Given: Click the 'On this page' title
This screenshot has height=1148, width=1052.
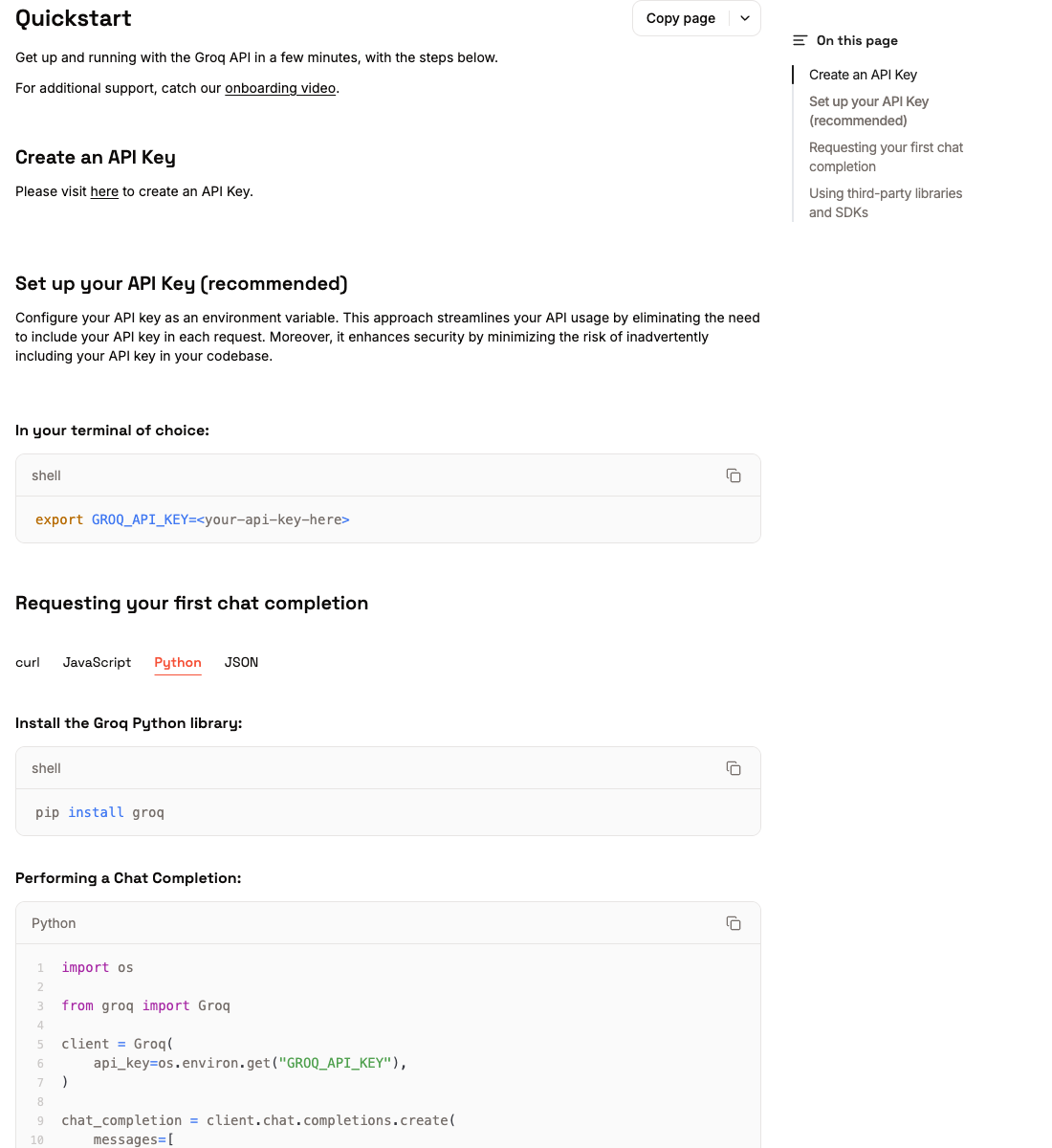Looking at the screenshot, I should (x=857, y=40).
